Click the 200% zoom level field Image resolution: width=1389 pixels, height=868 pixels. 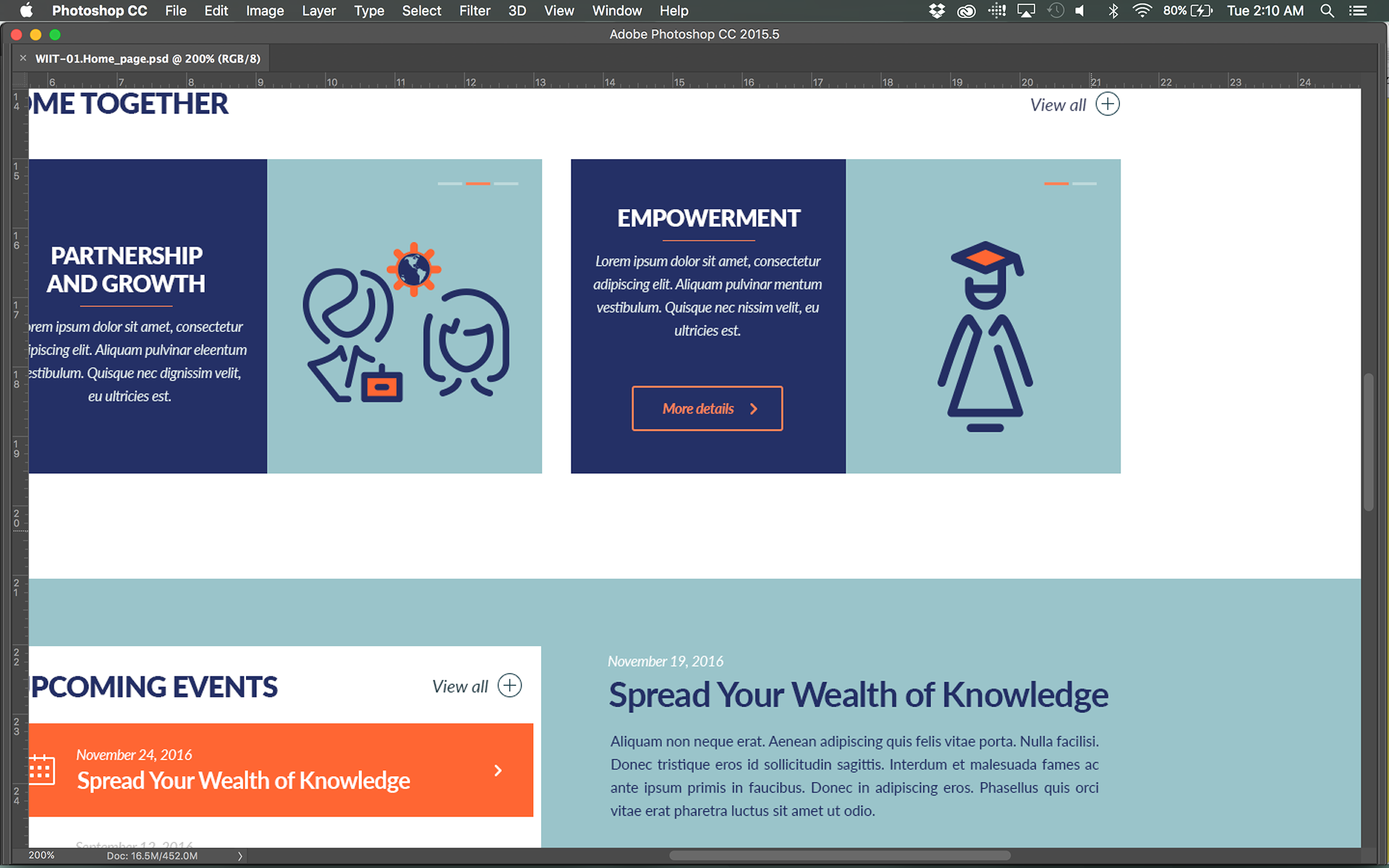pyautogui.click(x=41, y=856)
